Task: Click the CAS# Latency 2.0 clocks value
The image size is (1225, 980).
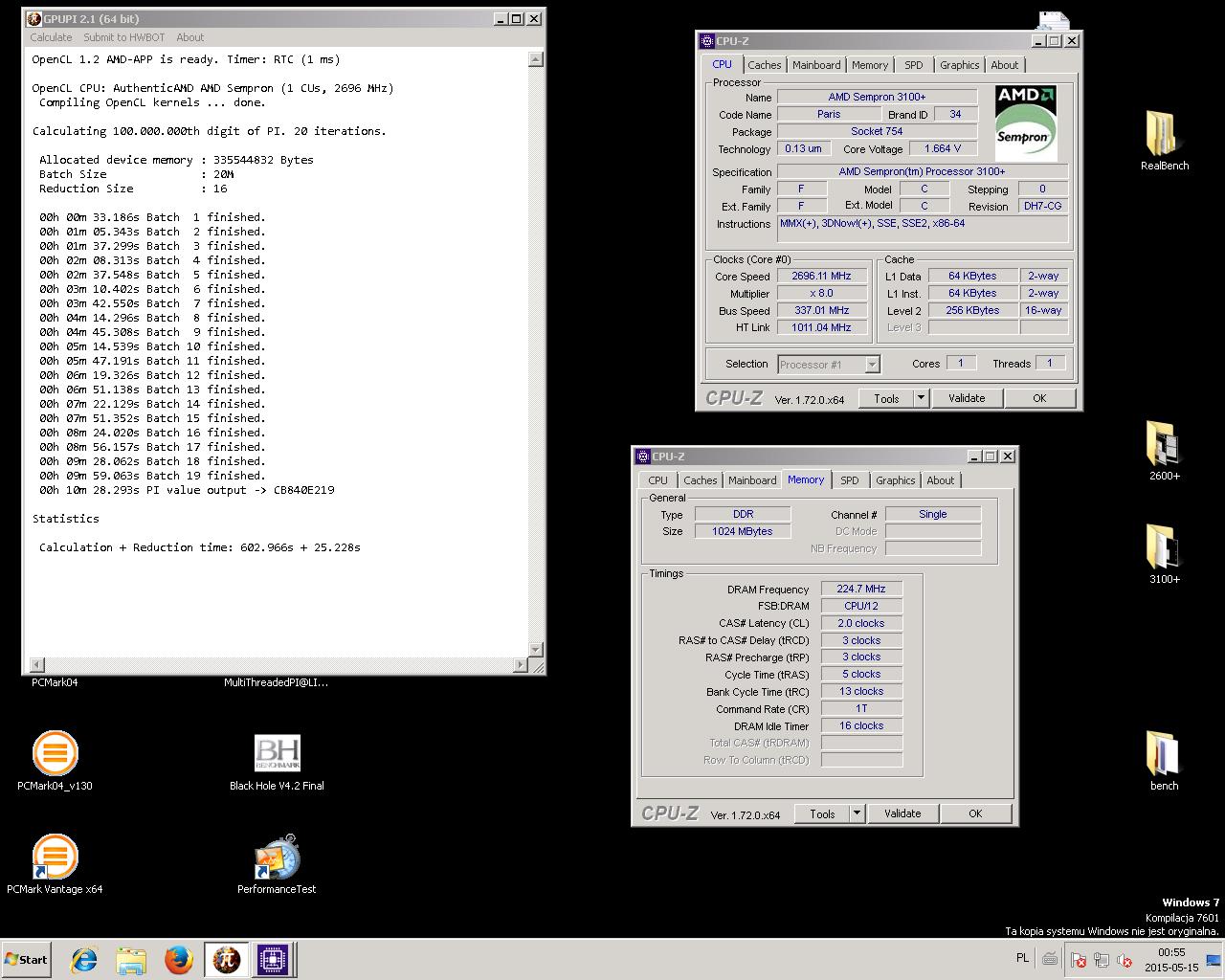Action: [861, 623]
